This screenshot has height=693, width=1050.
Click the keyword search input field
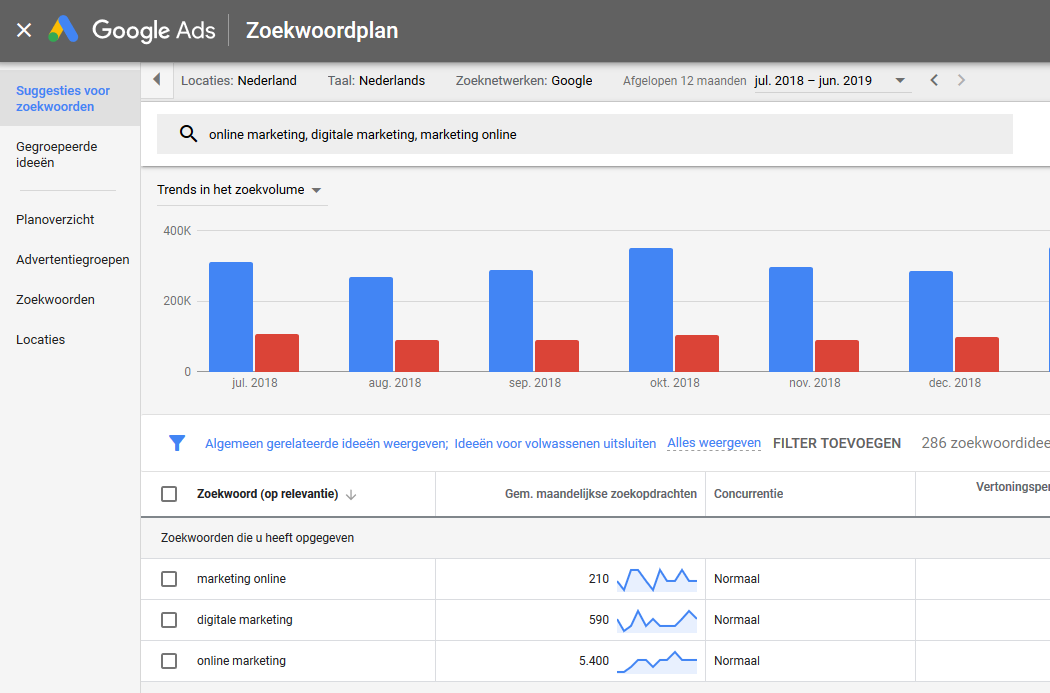(585, 134)
